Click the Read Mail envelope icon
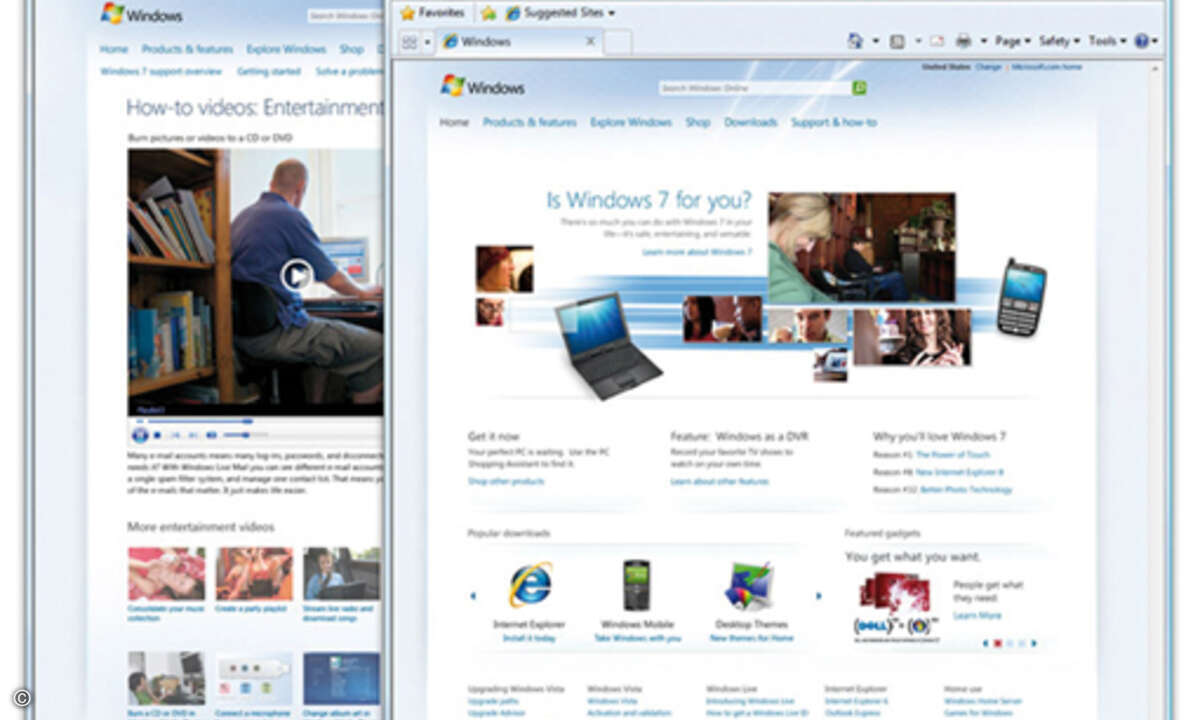 [x=937, y=41]
